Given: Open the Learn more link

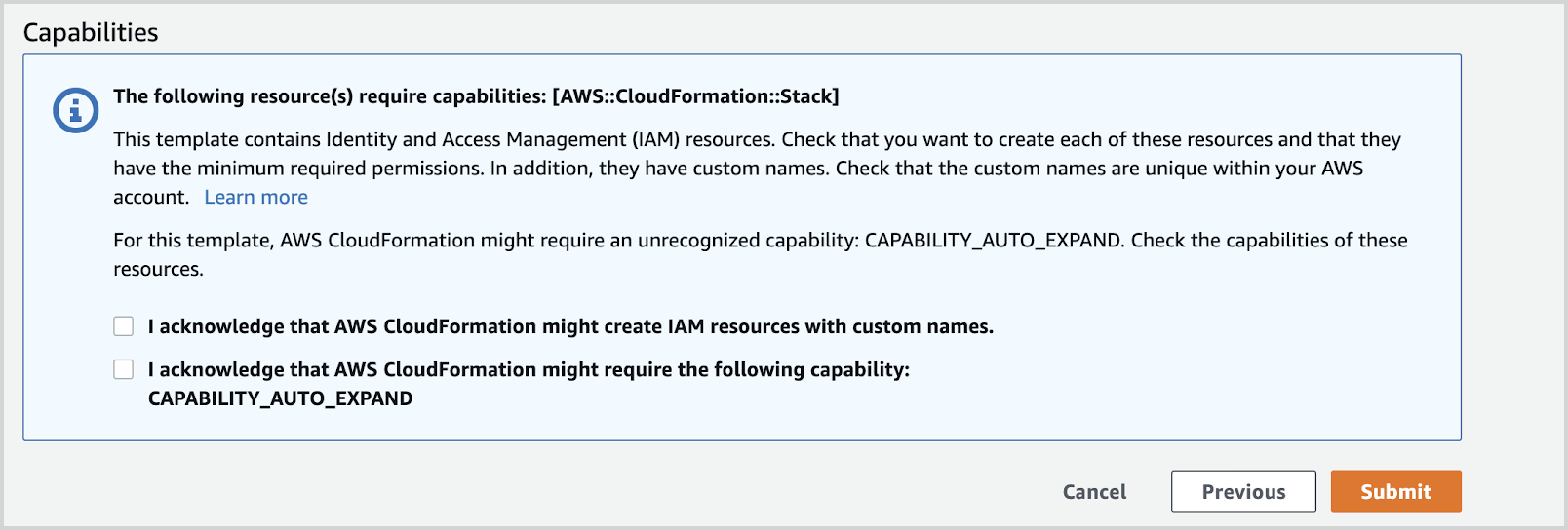Looking at the screenshot, I should pos(255,197).
